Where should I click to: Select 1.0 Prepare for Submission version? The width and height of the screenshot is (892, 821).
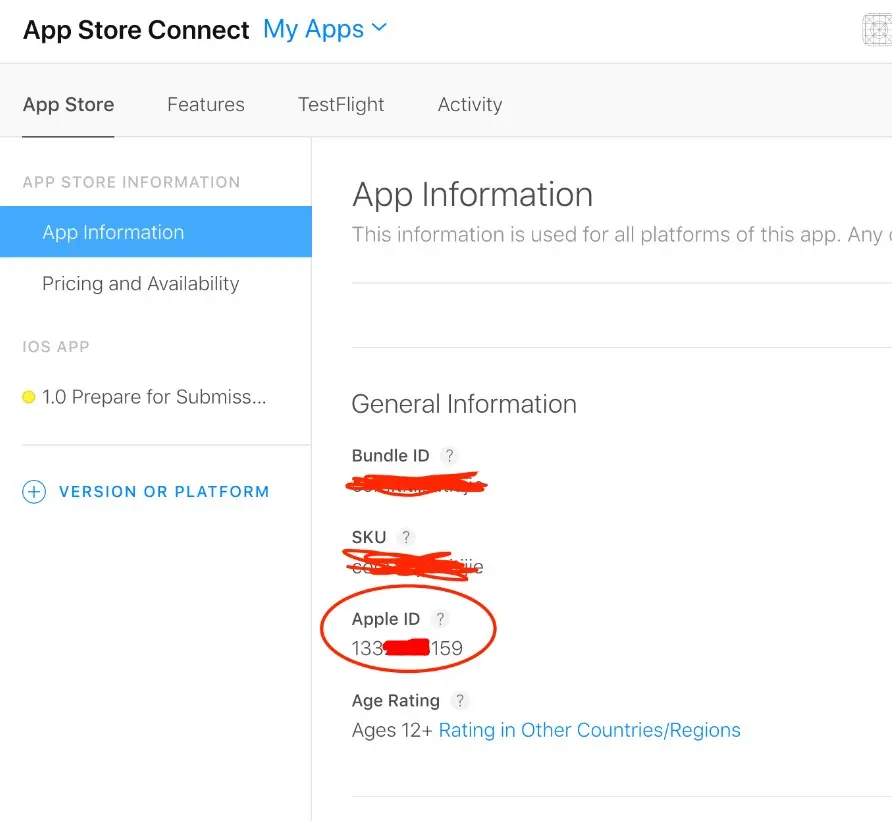[x=154, y=397]
